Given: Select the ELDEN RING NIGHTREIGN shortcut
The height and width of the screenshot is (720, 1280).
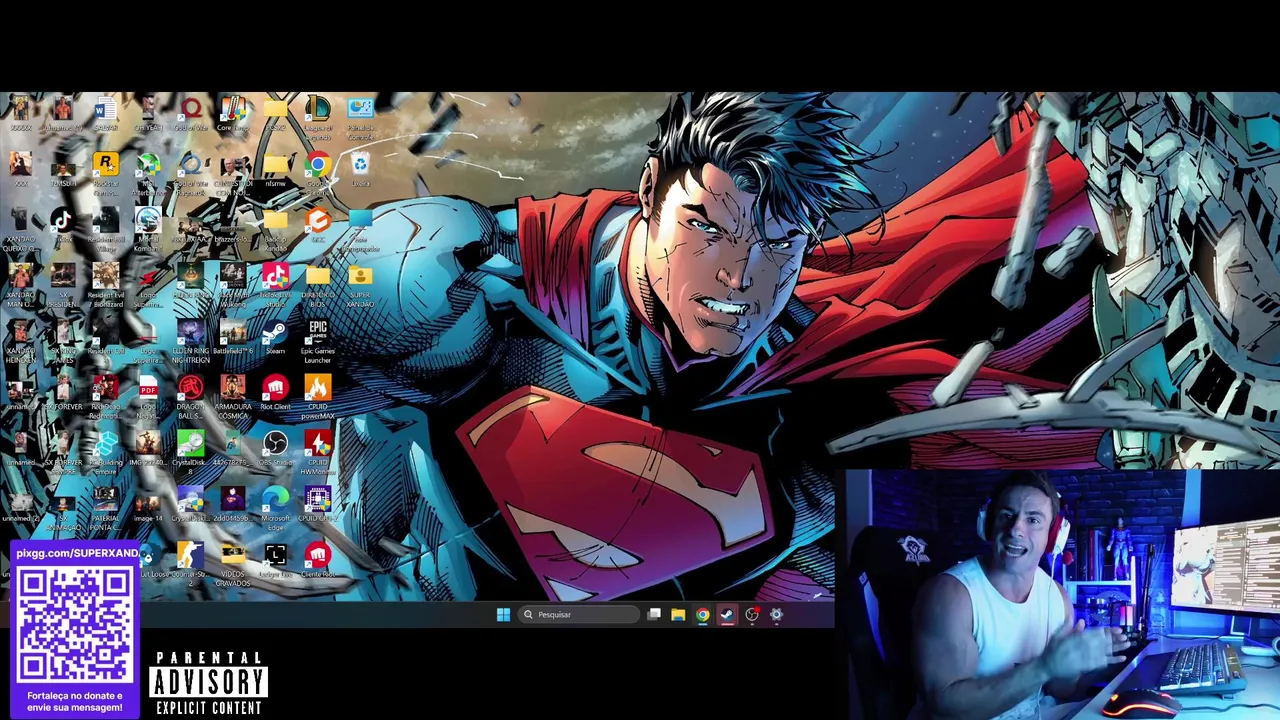Looking at the screenshot, I should point(191,342).
